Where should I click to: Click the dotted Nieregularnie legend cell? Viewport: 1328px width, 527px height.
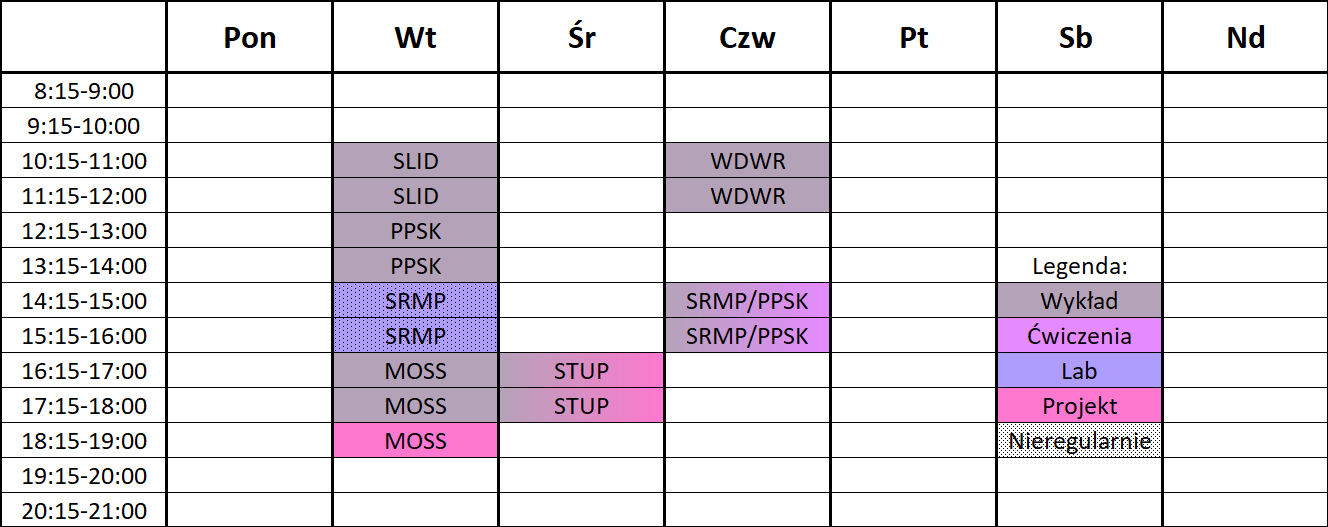tap(1079, 441)
